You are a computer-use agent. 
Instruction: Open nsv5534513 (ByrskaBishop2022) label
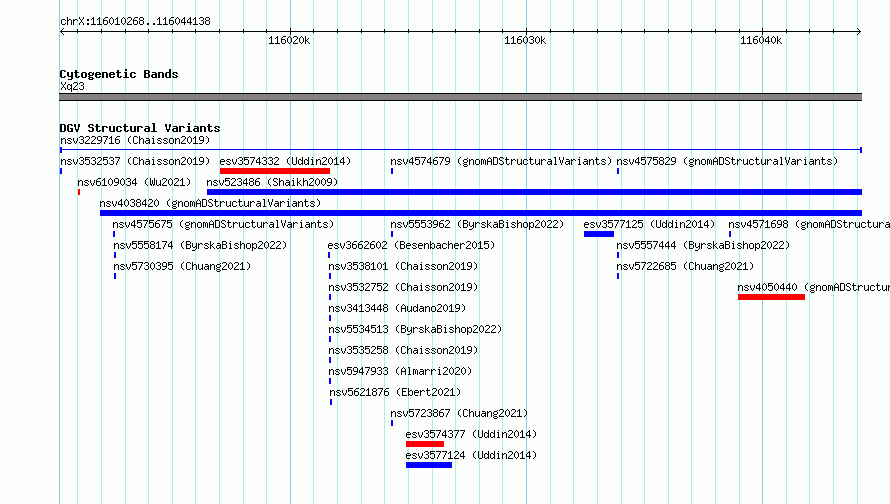pos(415,329)
